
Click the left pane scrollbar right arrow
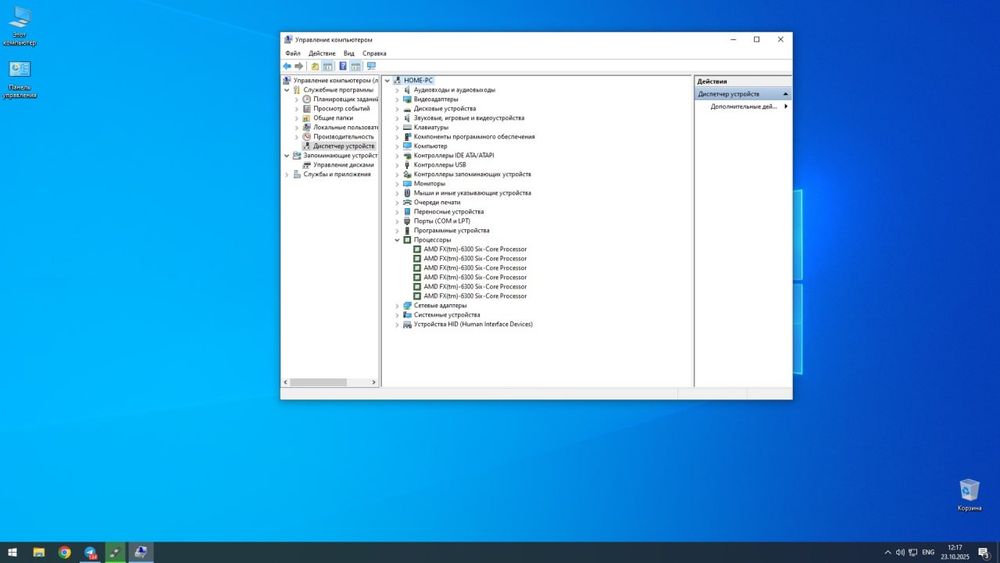pyautogui.click(x=374, y=382)
